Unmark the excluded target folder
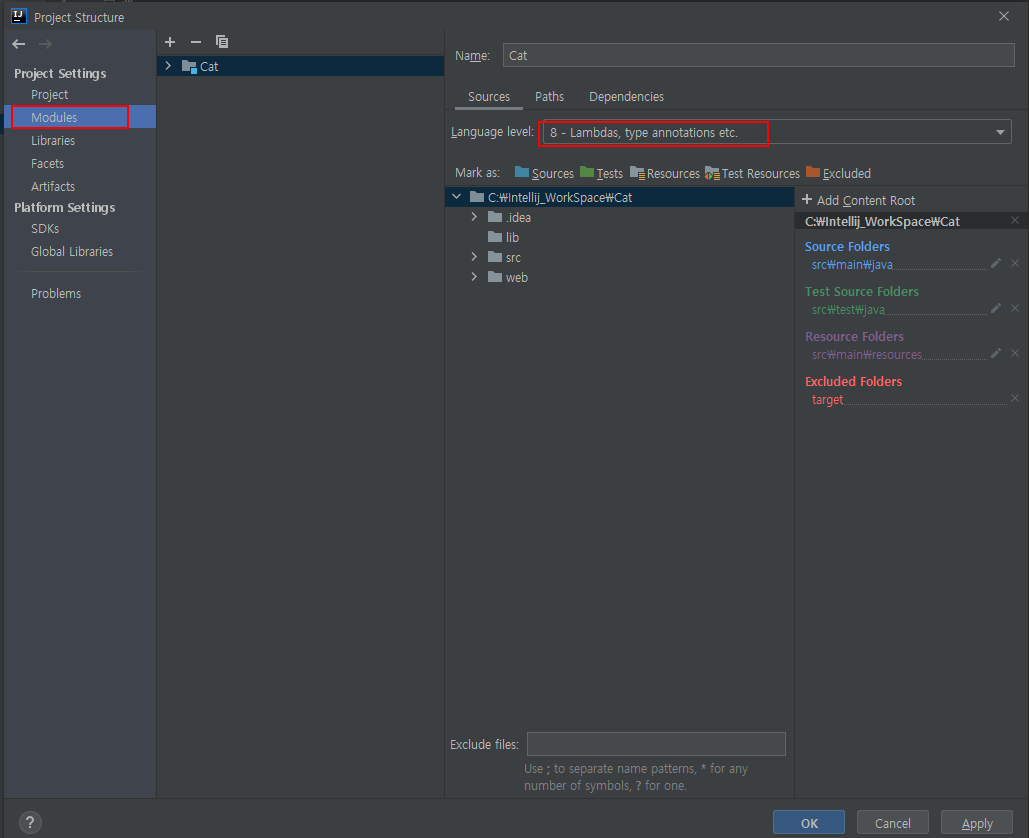 [x=1015, y=398]
